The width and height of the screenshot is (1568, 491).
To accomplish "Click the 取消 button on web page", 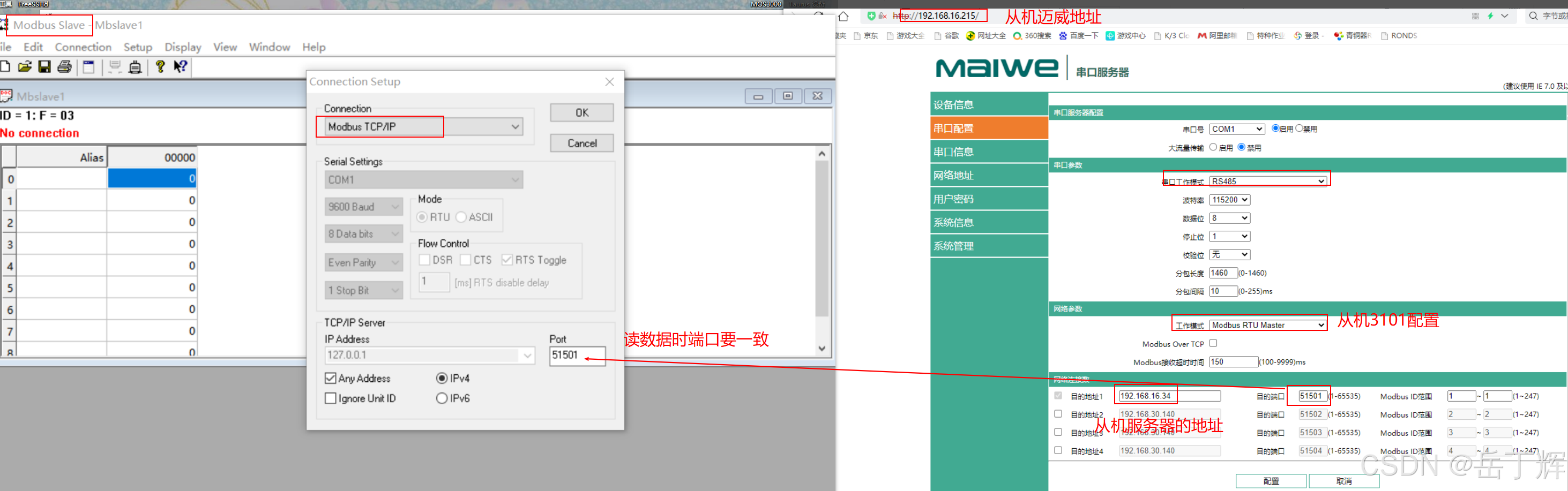I will tap(1344, 481).
